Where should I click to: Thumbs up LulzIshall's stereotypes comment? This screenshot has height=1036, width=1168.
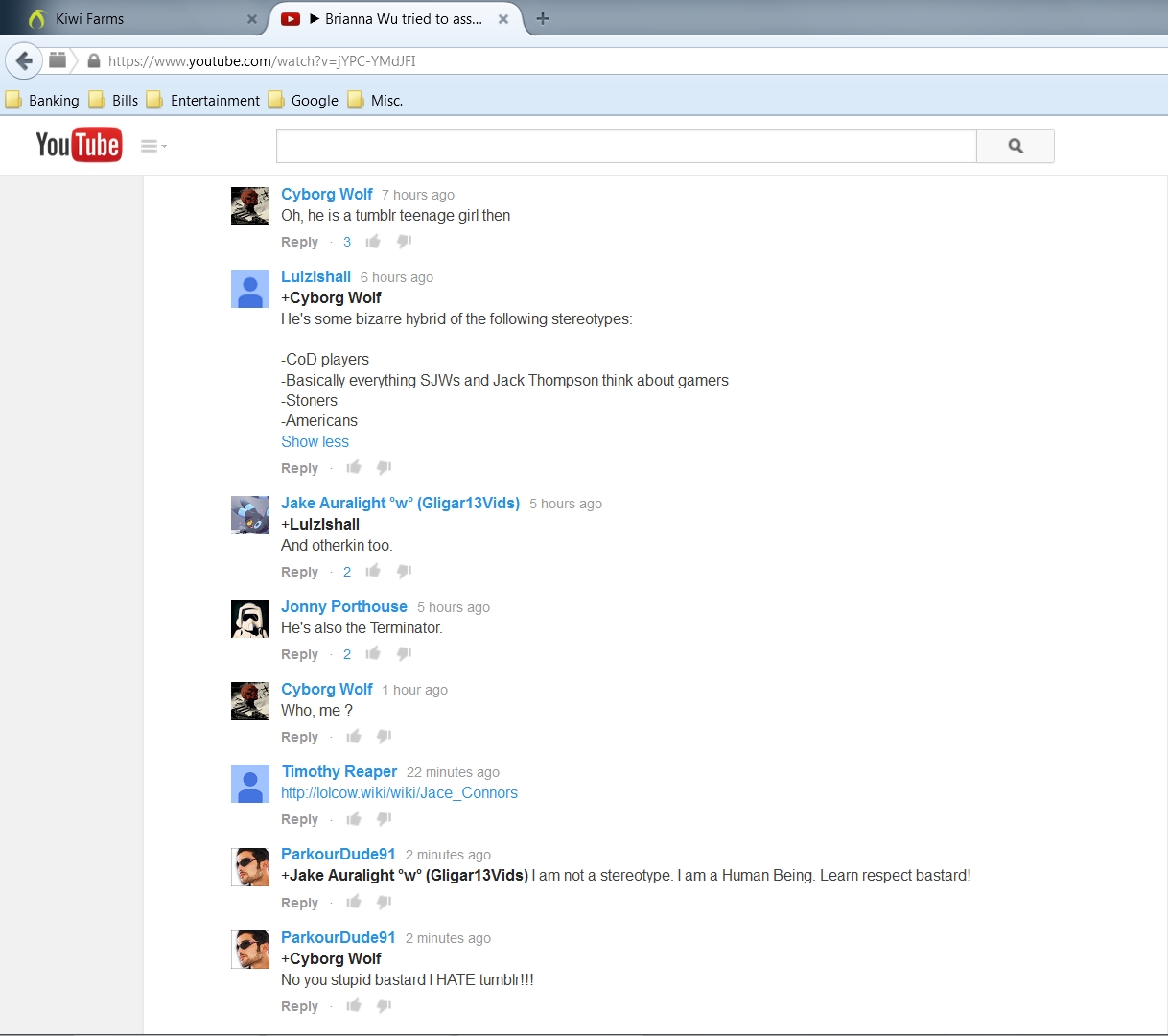pyautogui.click(x=354, y=467)
